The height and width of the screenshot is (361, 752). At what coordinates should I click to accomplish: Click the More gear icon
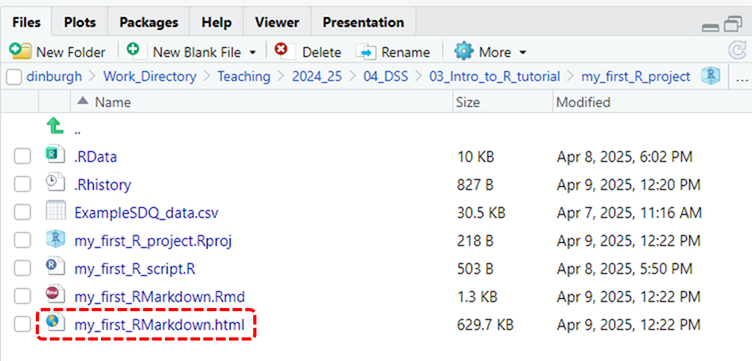[464, 51]
